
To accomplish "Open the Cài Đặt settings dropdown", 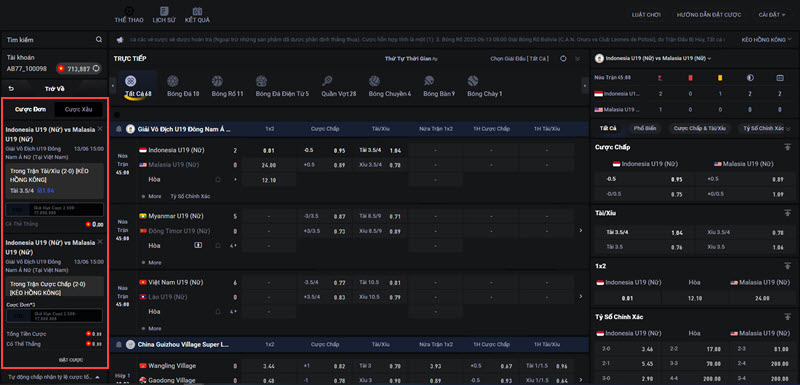I will pos(771,15).
